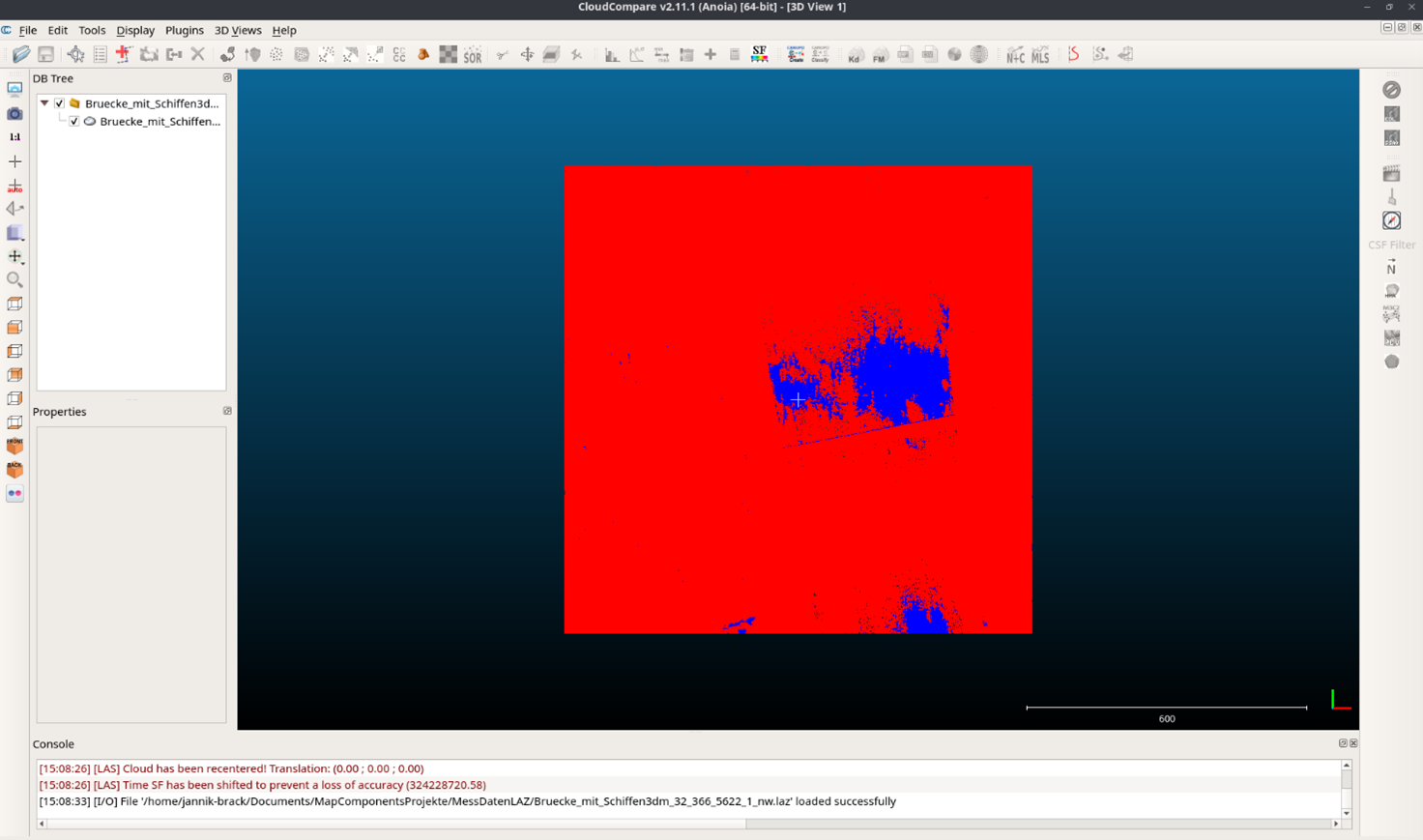The image size is (1423, 840).
Task: Toggle the SF color scale display
Action: (x=758, y=54)
